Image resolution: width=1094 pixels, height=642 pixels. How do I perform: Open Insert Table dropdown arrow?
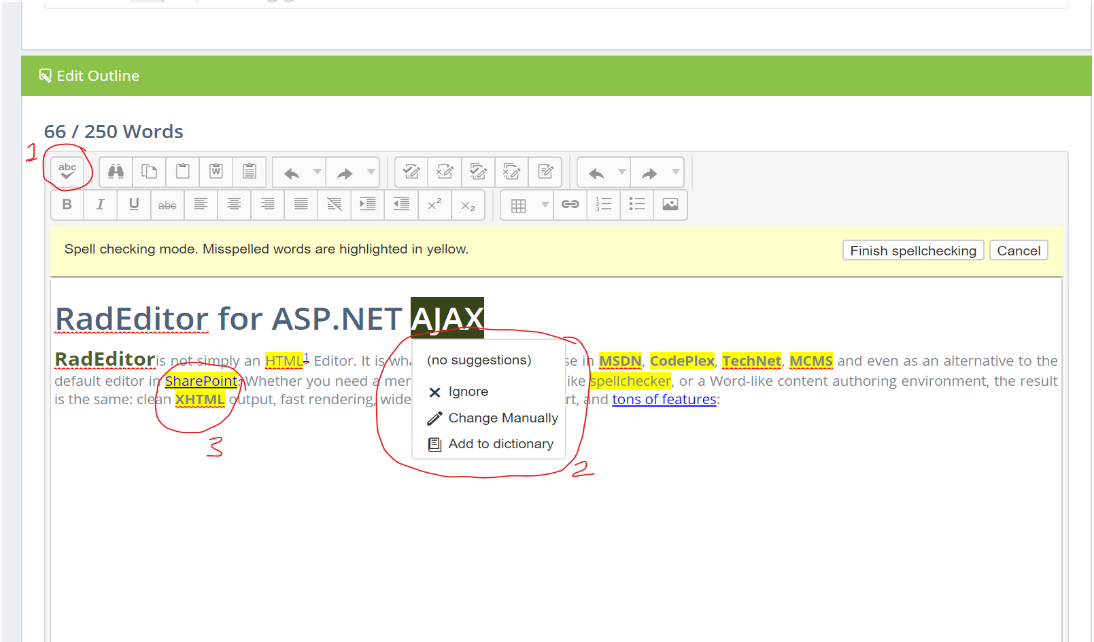[x=545, y=204]
